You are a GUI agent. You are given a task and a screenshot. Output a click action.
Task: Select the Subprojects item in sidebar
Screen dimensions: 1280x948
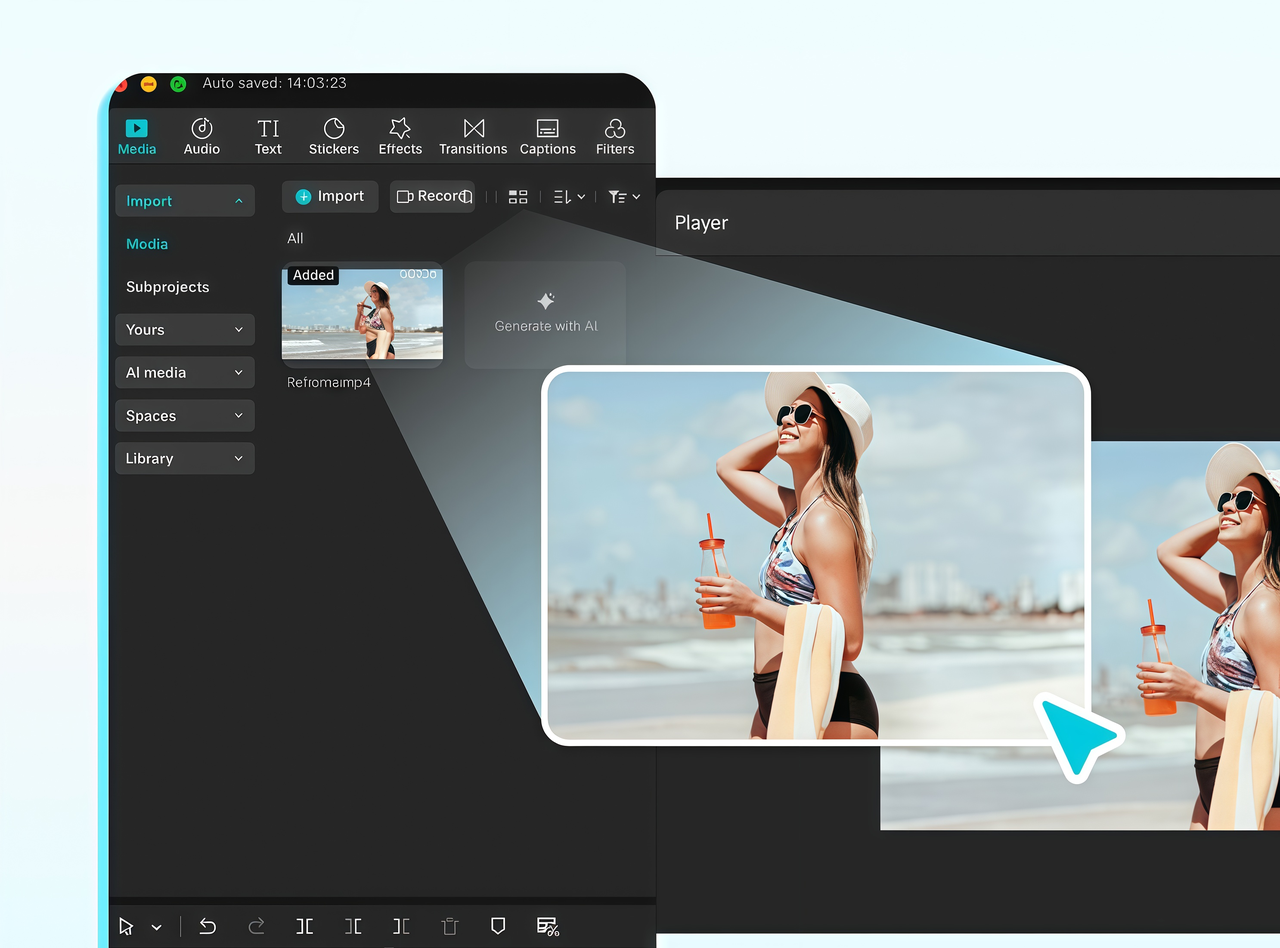168,287
